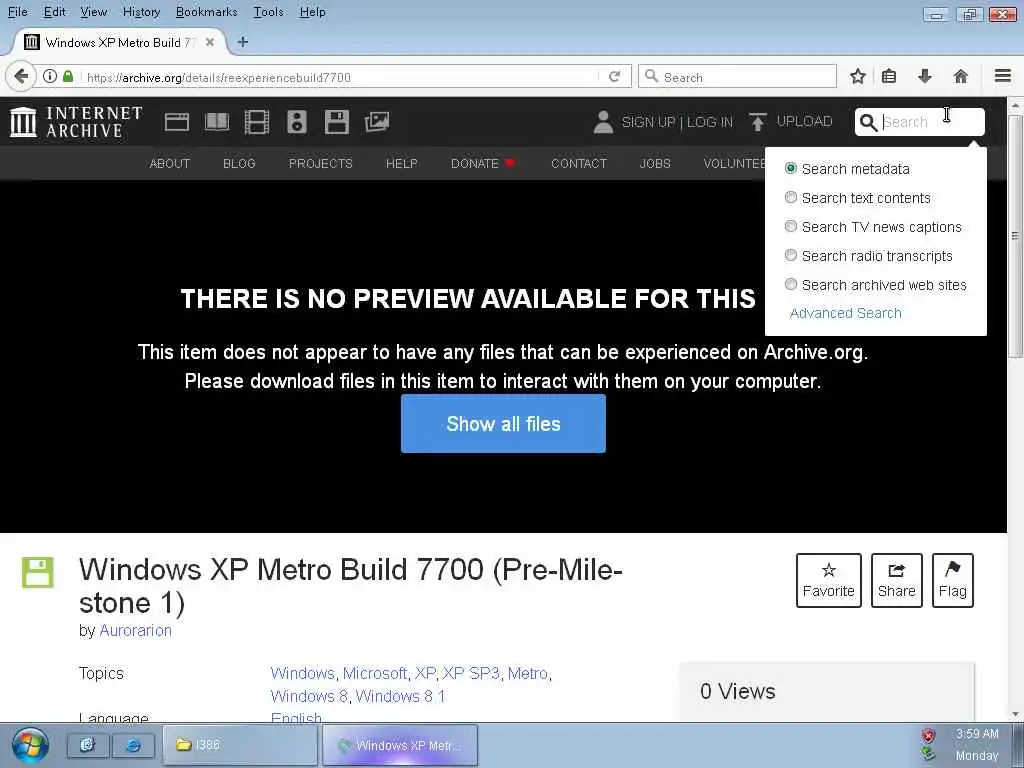
Task: Open the Help menu
Action: point(312,12)
